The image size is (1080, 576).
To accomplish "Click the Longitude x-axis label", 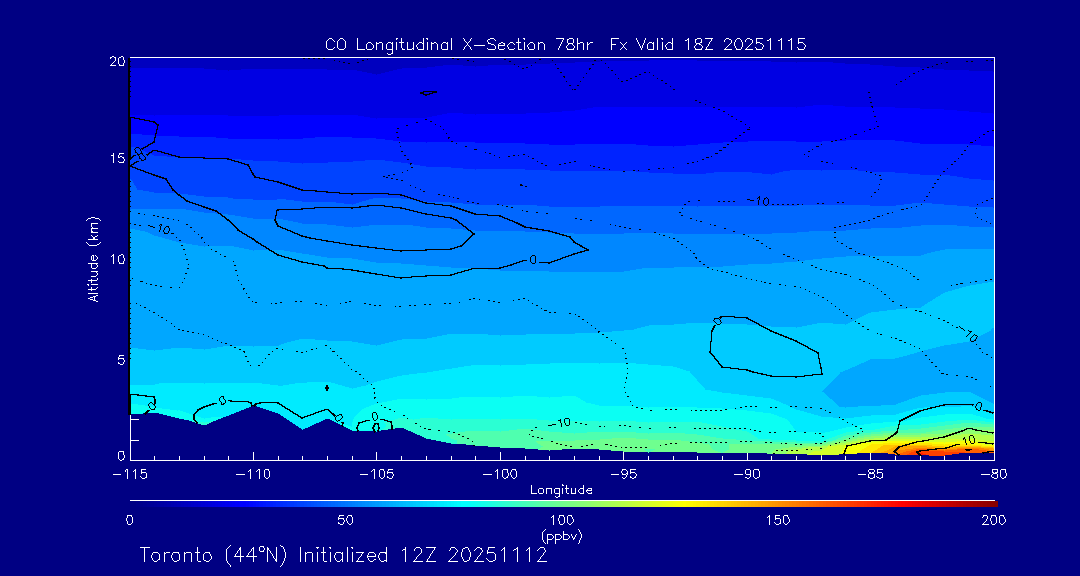I will point(561,490).
